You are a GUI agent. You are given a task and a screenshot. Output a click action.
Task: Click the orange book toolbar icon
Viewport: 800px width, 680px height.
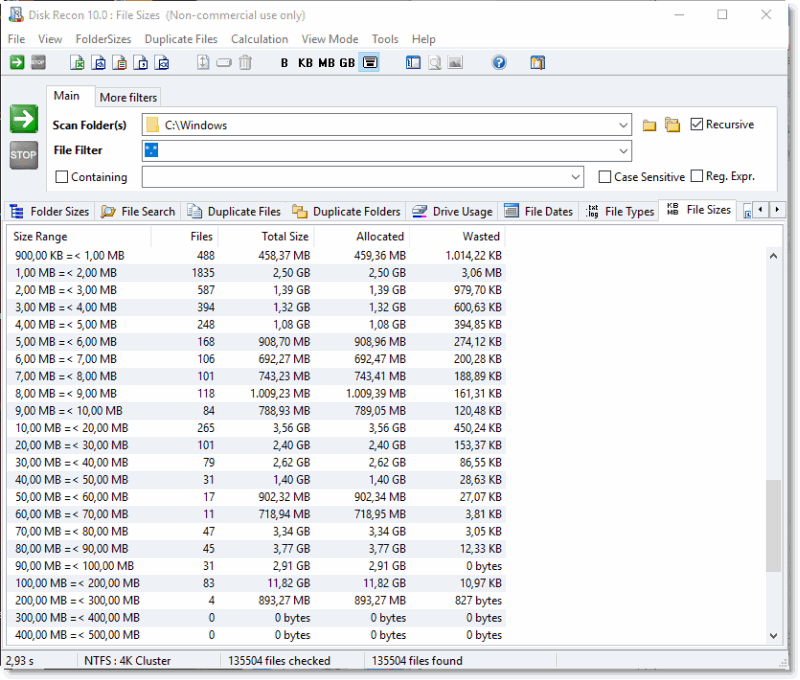(538, 63)
